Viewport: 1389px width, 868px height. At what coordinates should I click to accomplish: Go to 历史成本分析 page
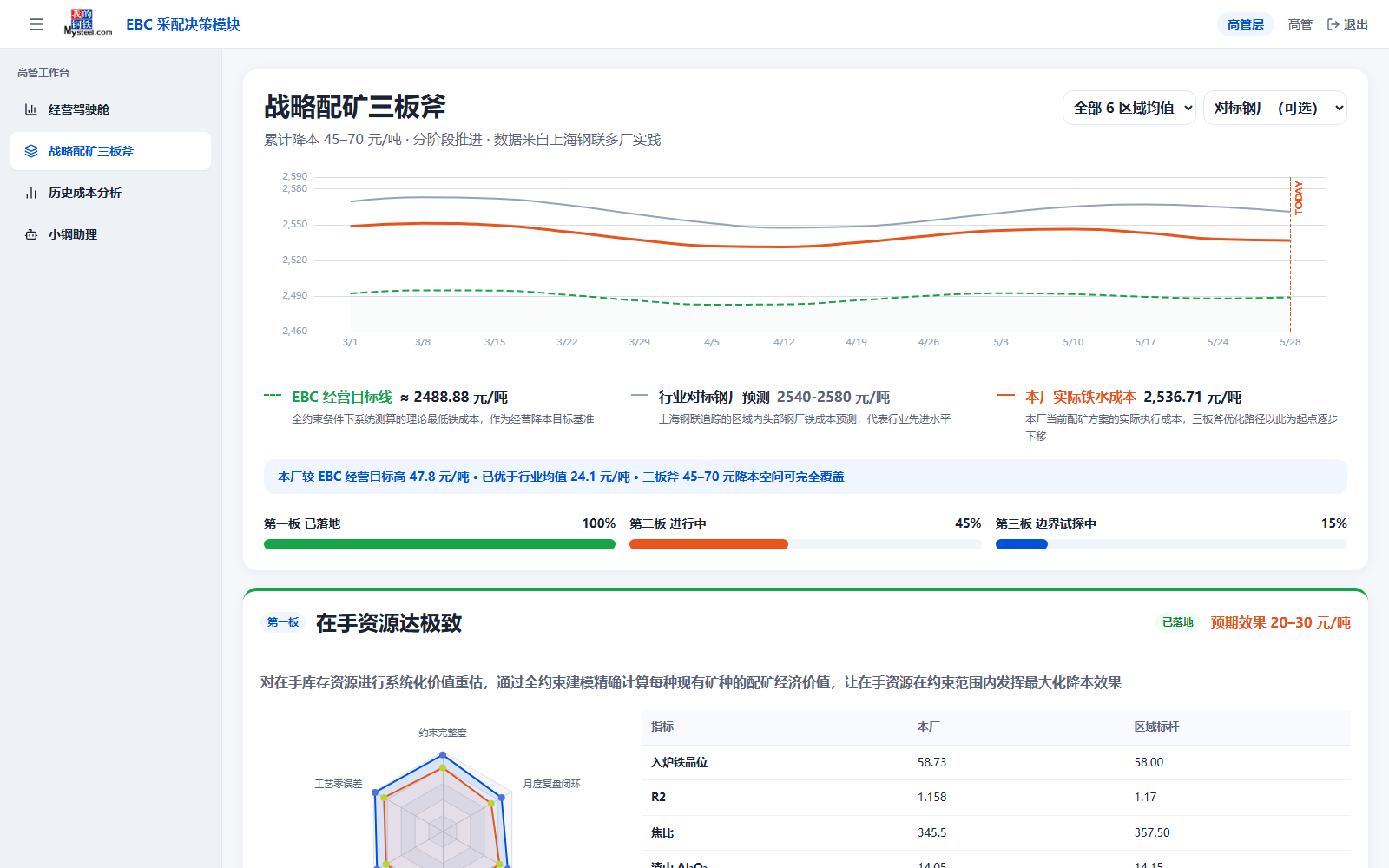pyautogui.click(x=110, y=193)
